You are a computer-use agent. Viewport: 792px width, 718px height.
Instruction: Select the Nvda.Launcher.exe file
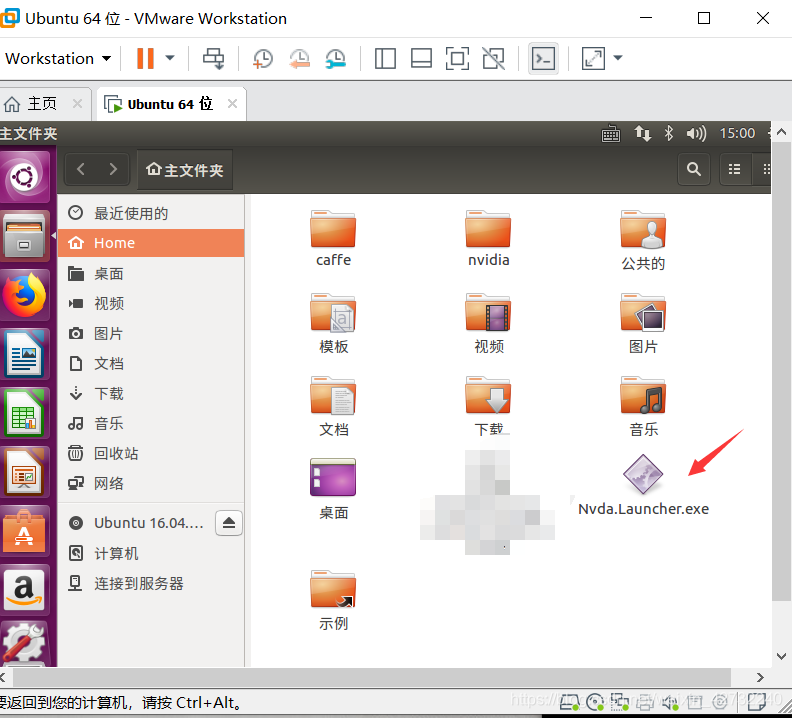coord(643,485)
